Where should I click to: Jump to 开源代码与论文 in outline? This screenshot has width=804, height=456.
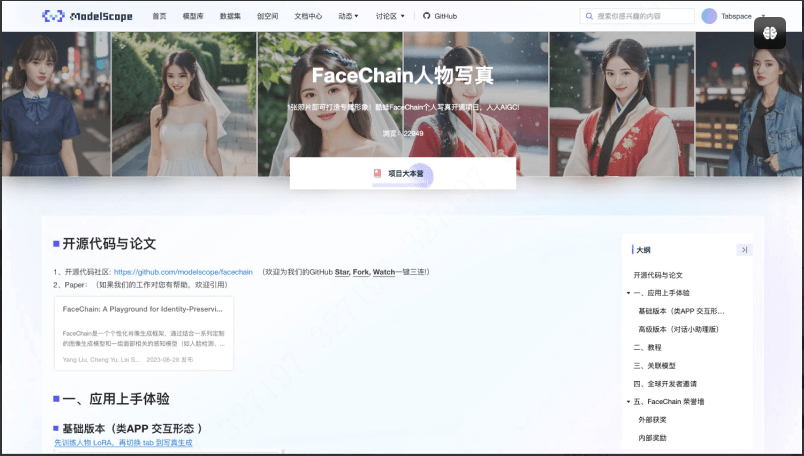tap(658, 275)
